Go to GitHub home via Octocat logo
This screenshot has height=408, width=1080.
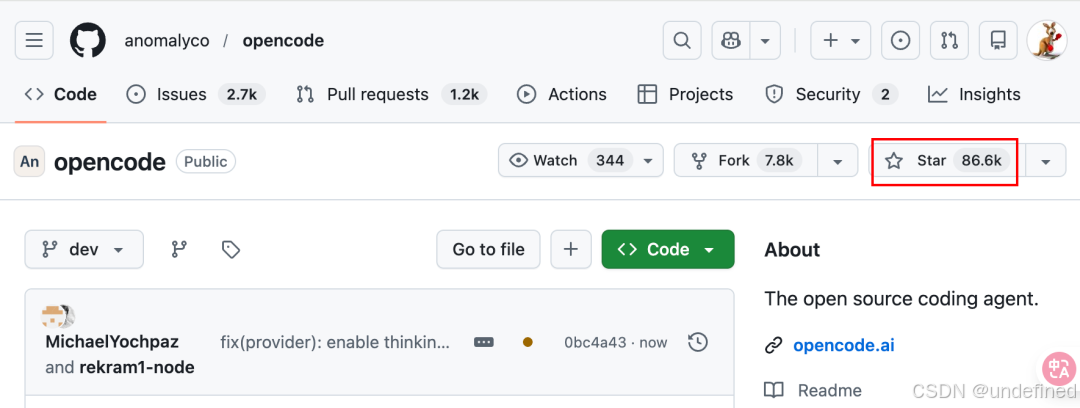[88, 41]
